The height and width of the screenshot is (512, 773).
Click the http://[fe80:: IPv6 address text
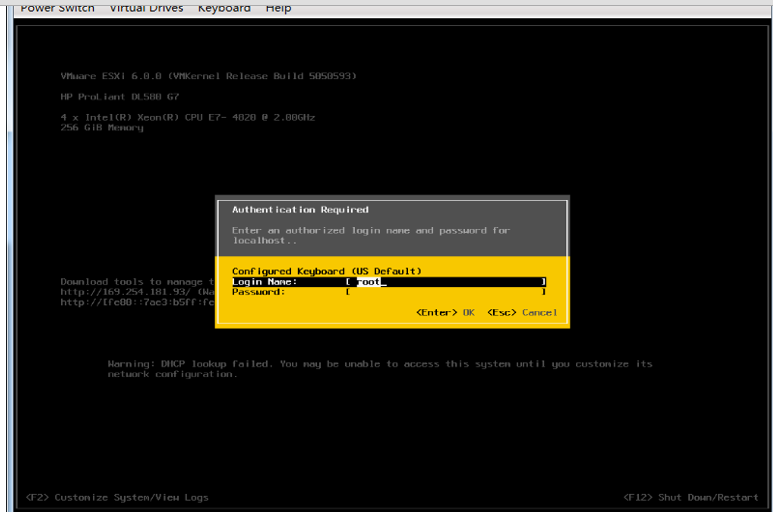(x=137, y=302)
